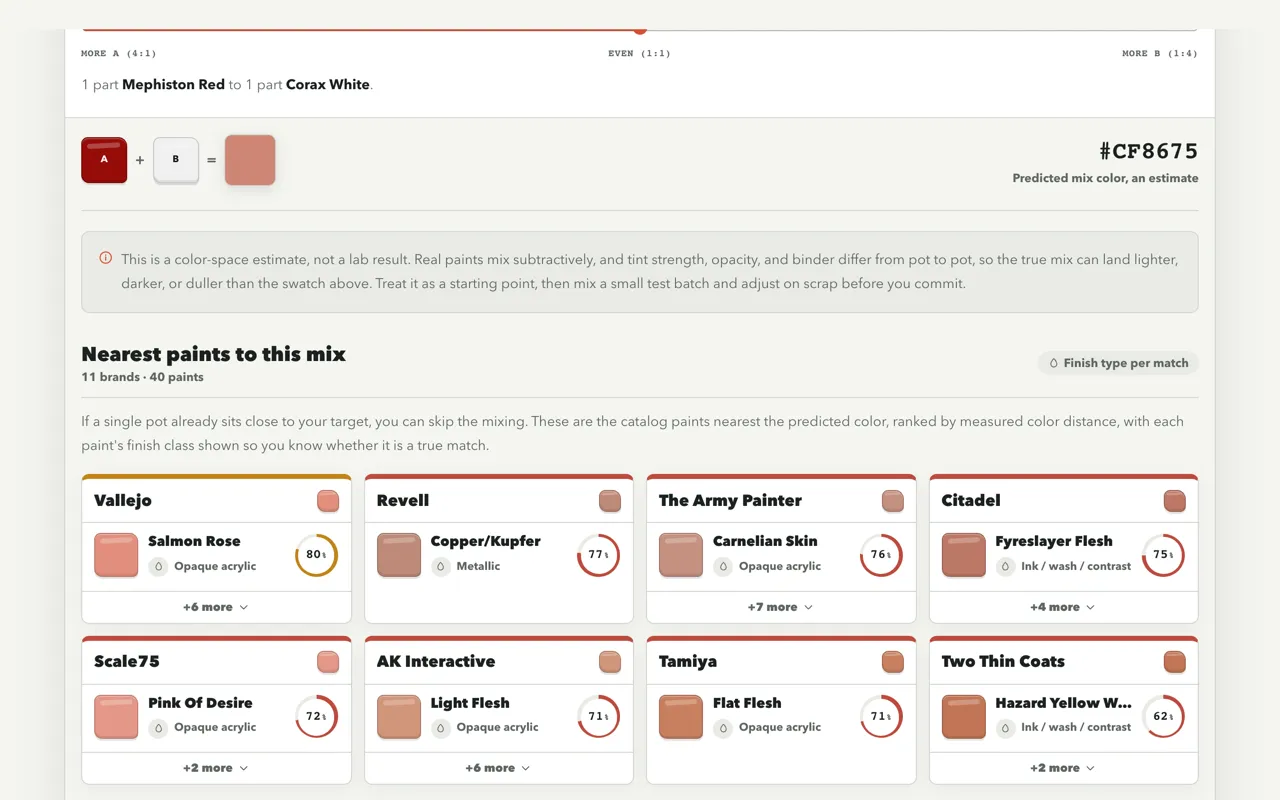Click Hazard Yellow 62% match ring
The height and width of the screenshot is (800, 1280).
point(1163,717)
